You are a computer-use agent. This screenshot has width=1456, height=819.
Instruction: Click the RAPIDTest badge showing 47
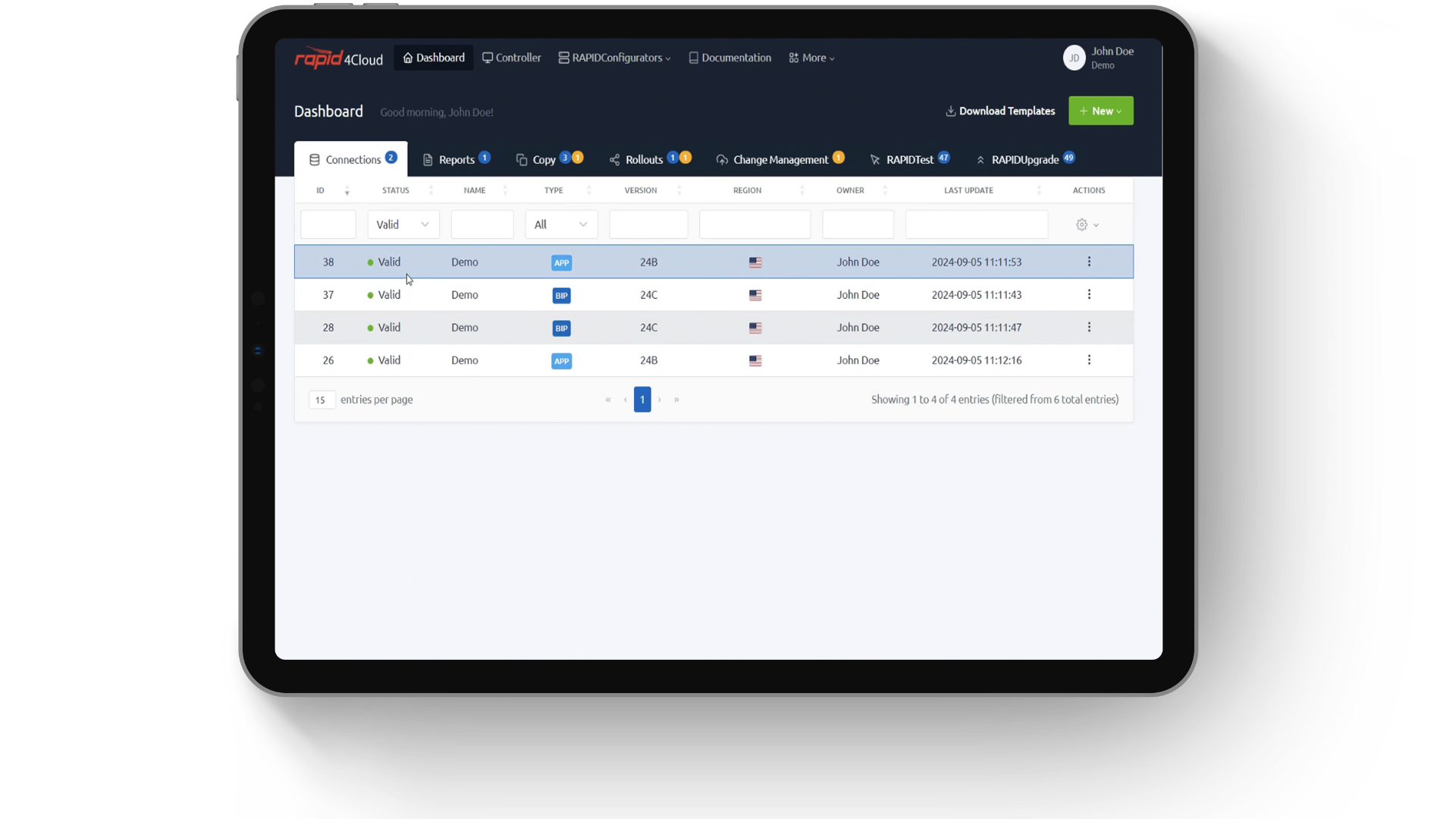click(943, 158)
